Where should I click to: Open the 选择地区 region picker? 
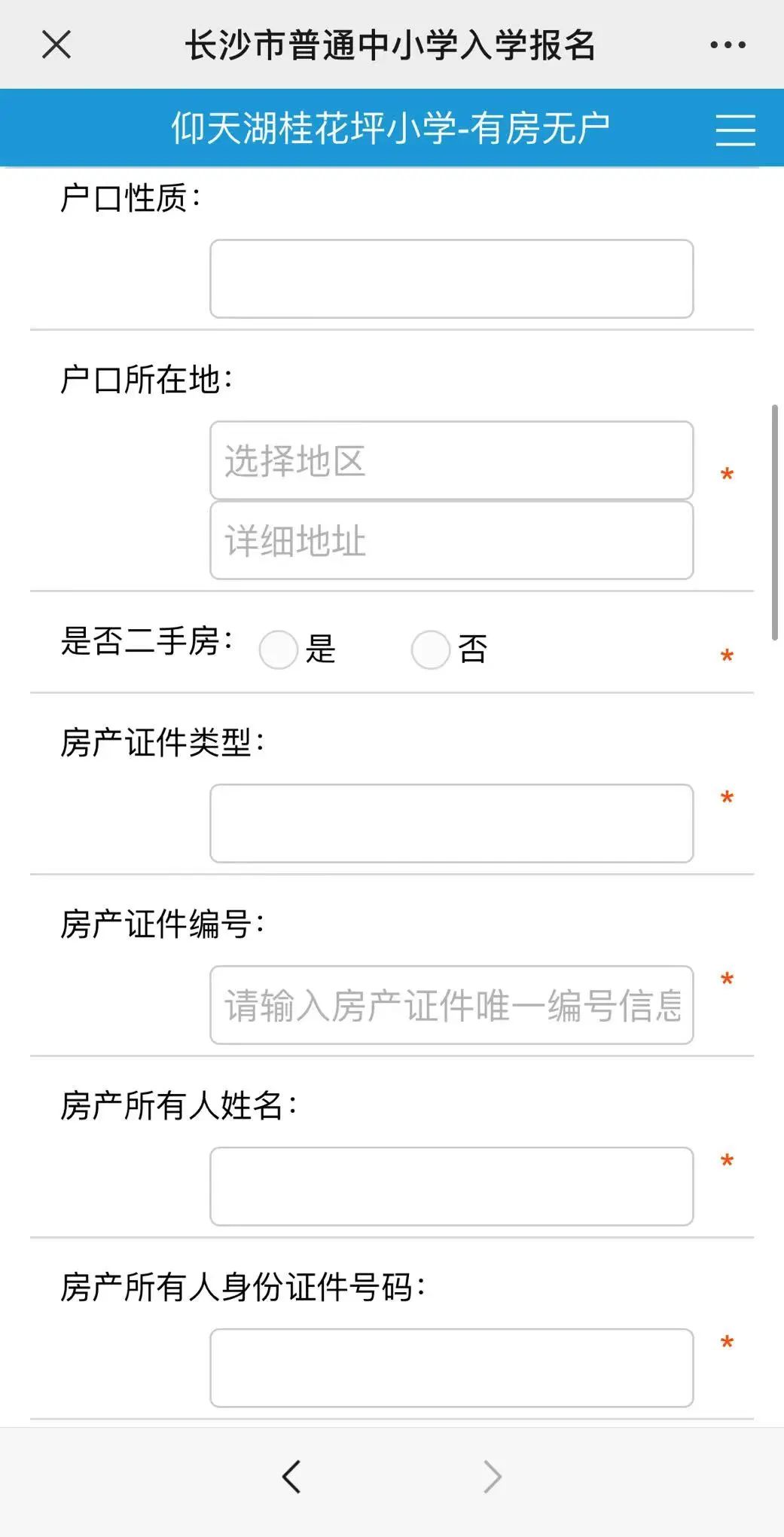(x=451, y=460)
